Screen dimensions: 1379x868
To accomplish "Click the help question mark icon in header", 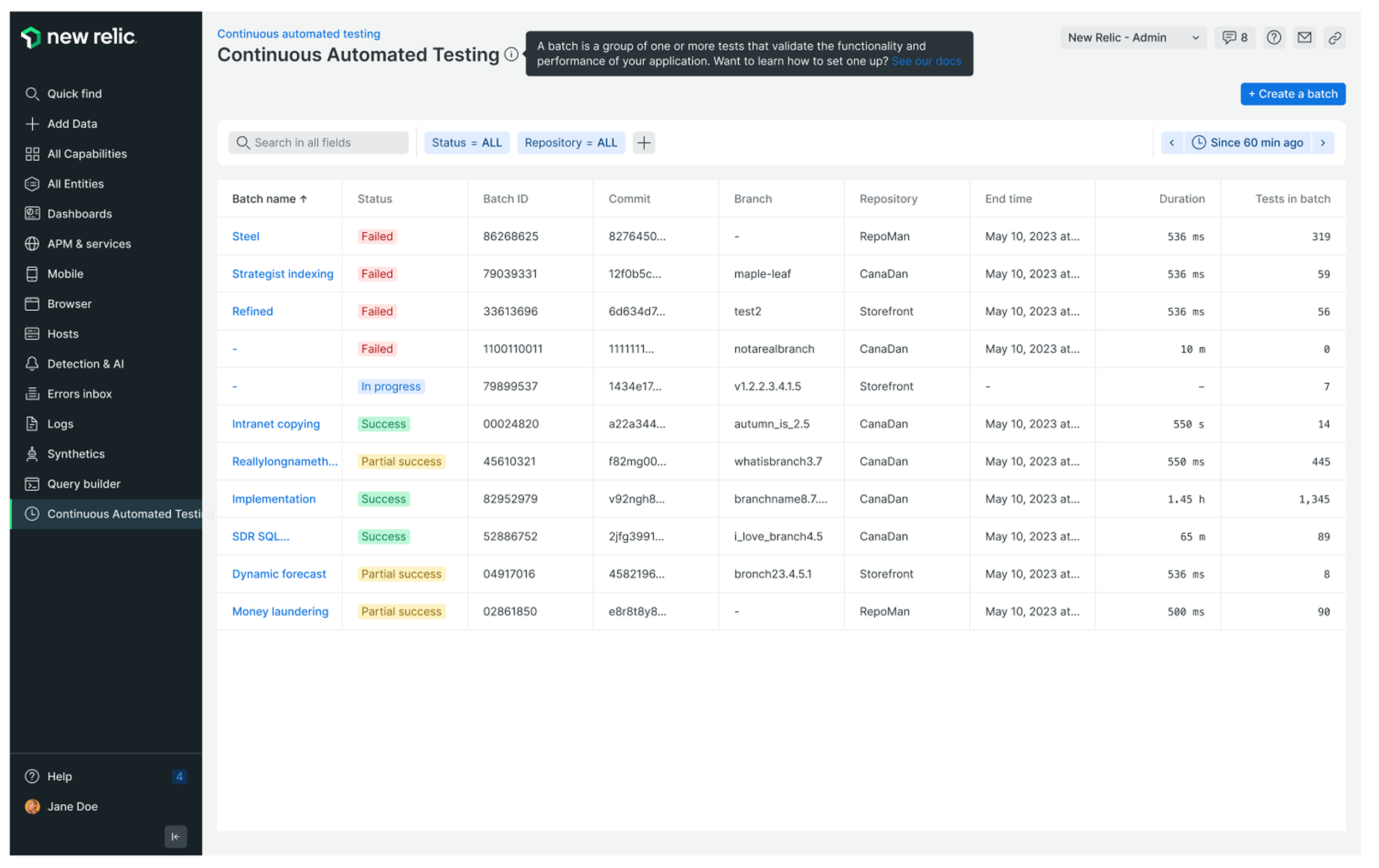I will [x=1274, y=38].
